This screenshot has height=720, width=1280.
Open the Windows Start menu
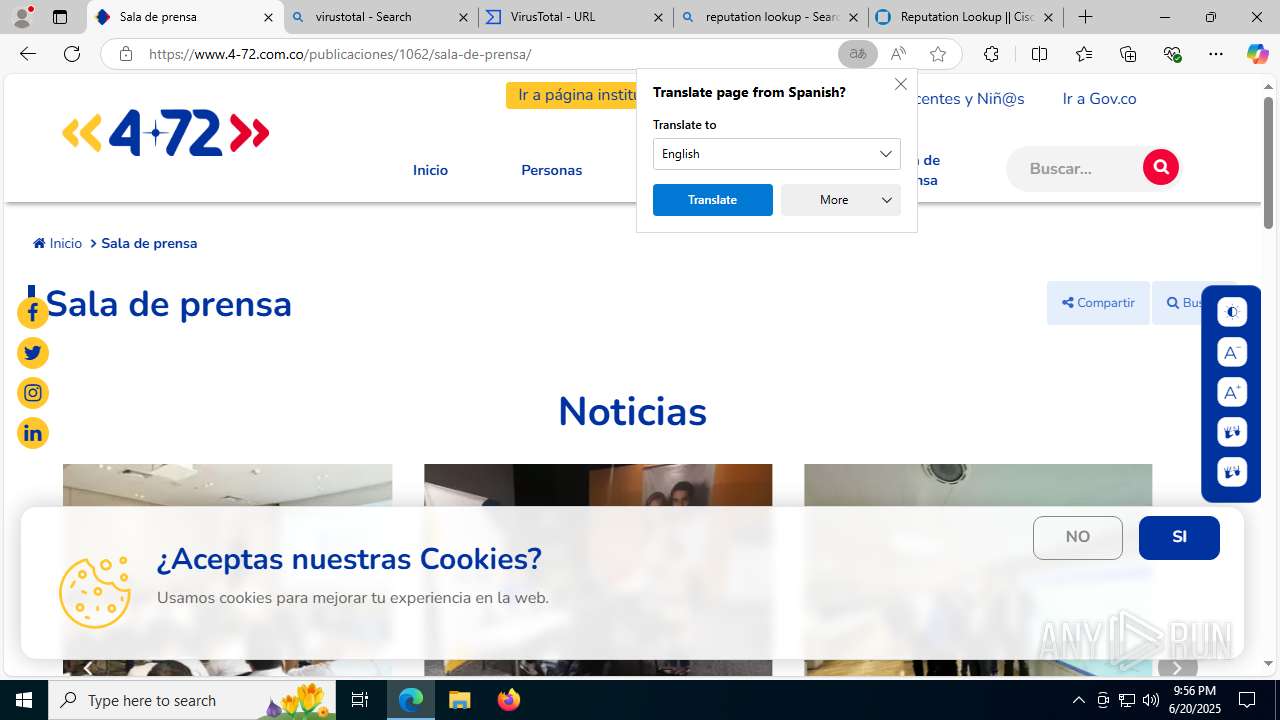click(24, 700)
